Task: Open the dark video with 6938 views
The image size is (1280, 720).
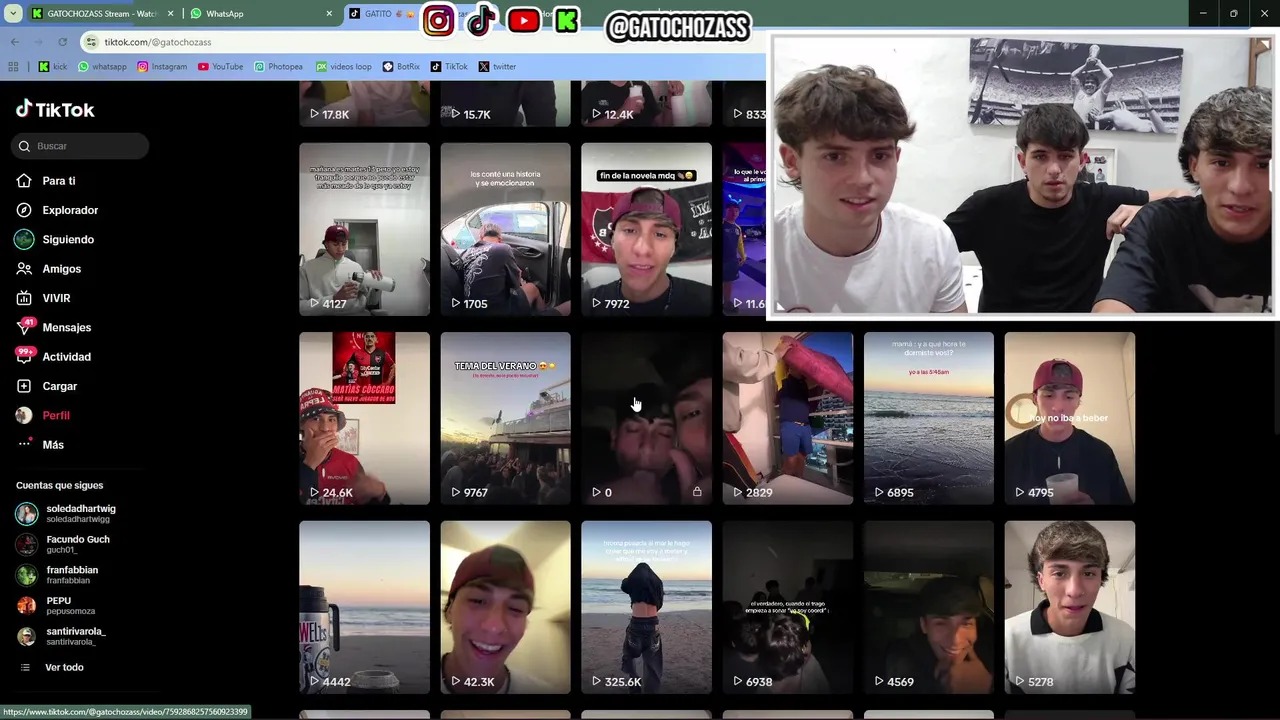Action: point(788,607)
